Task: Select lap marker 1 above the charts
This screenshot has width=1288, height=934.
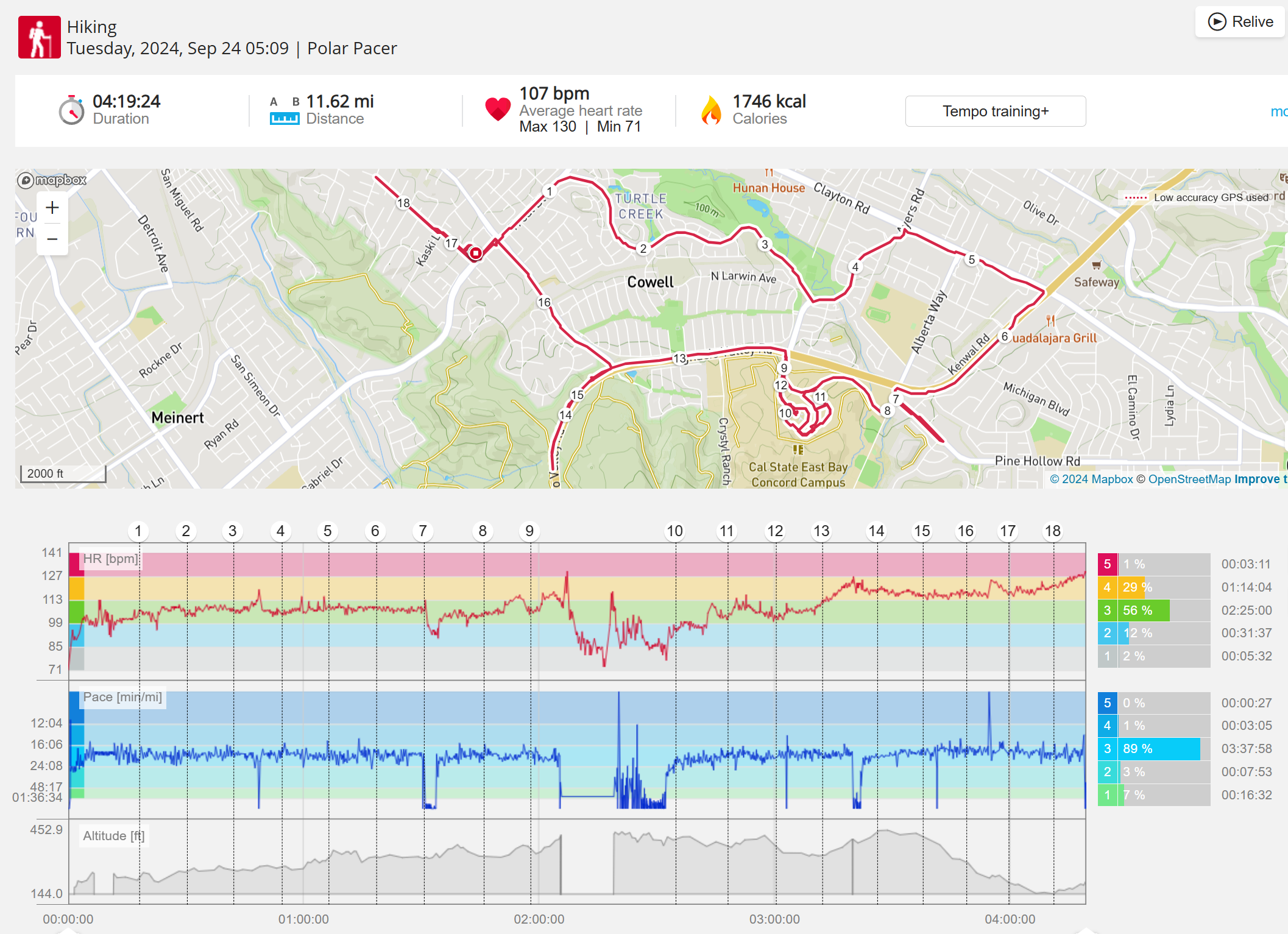Action: click(138, 531)
